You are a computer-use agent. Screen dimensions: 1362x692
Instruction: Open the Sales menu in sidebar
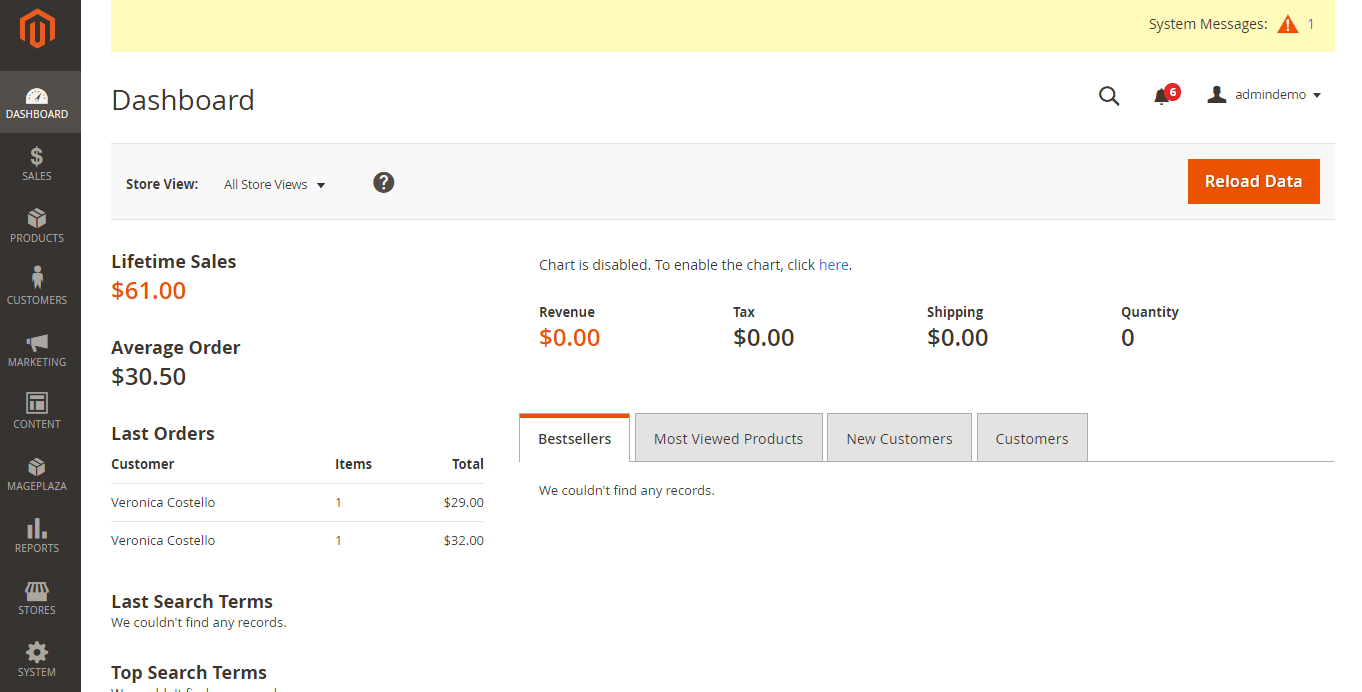tap(37, 164)
